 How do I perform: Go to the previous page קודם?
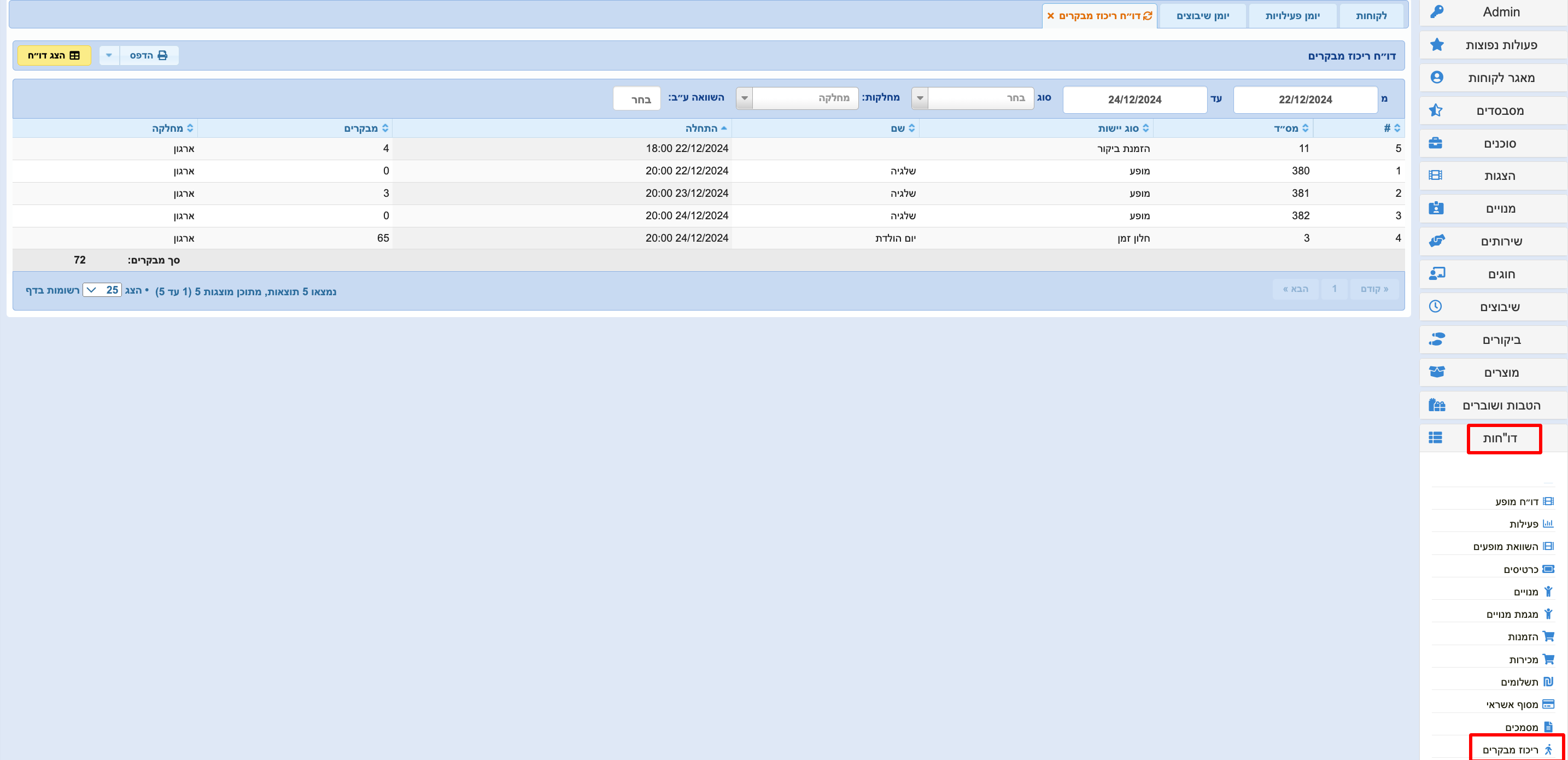point(1374,289)
